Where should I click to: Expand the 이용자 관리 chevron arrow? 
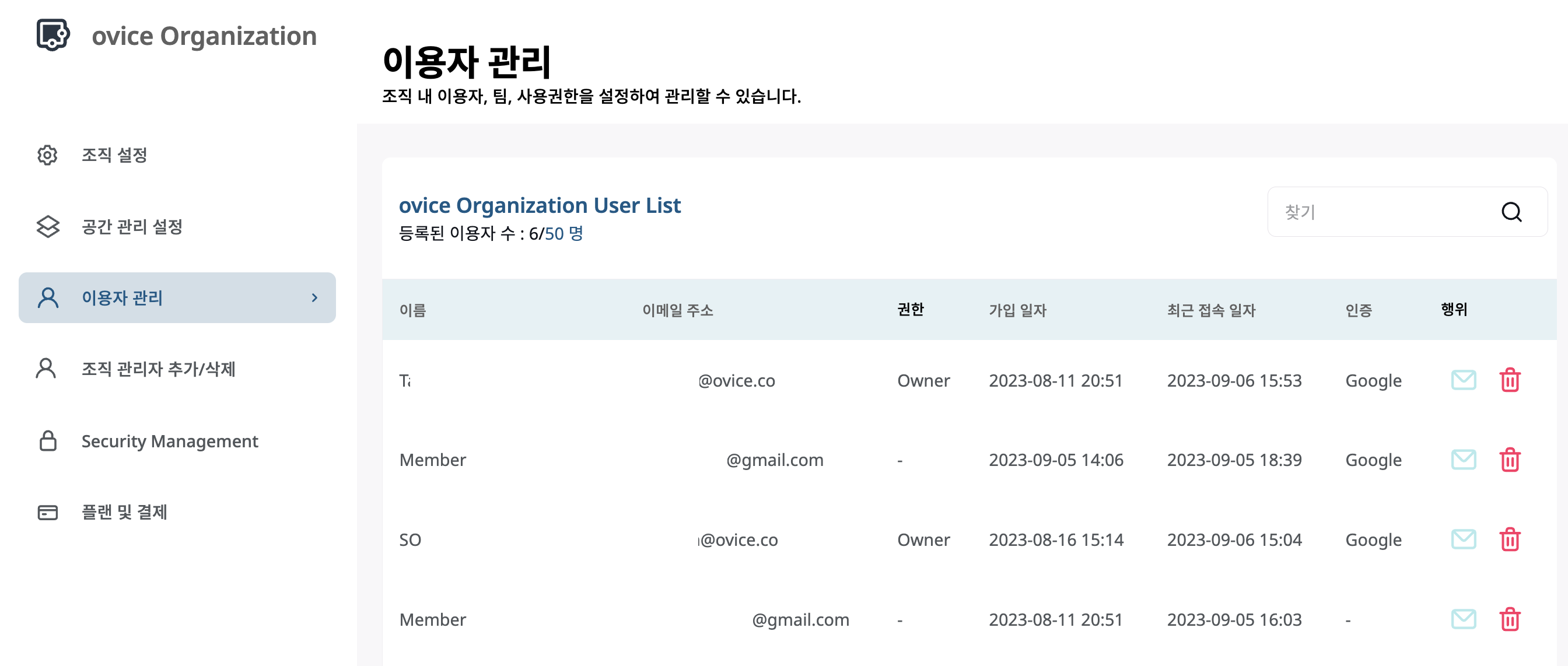pos(314,297)
